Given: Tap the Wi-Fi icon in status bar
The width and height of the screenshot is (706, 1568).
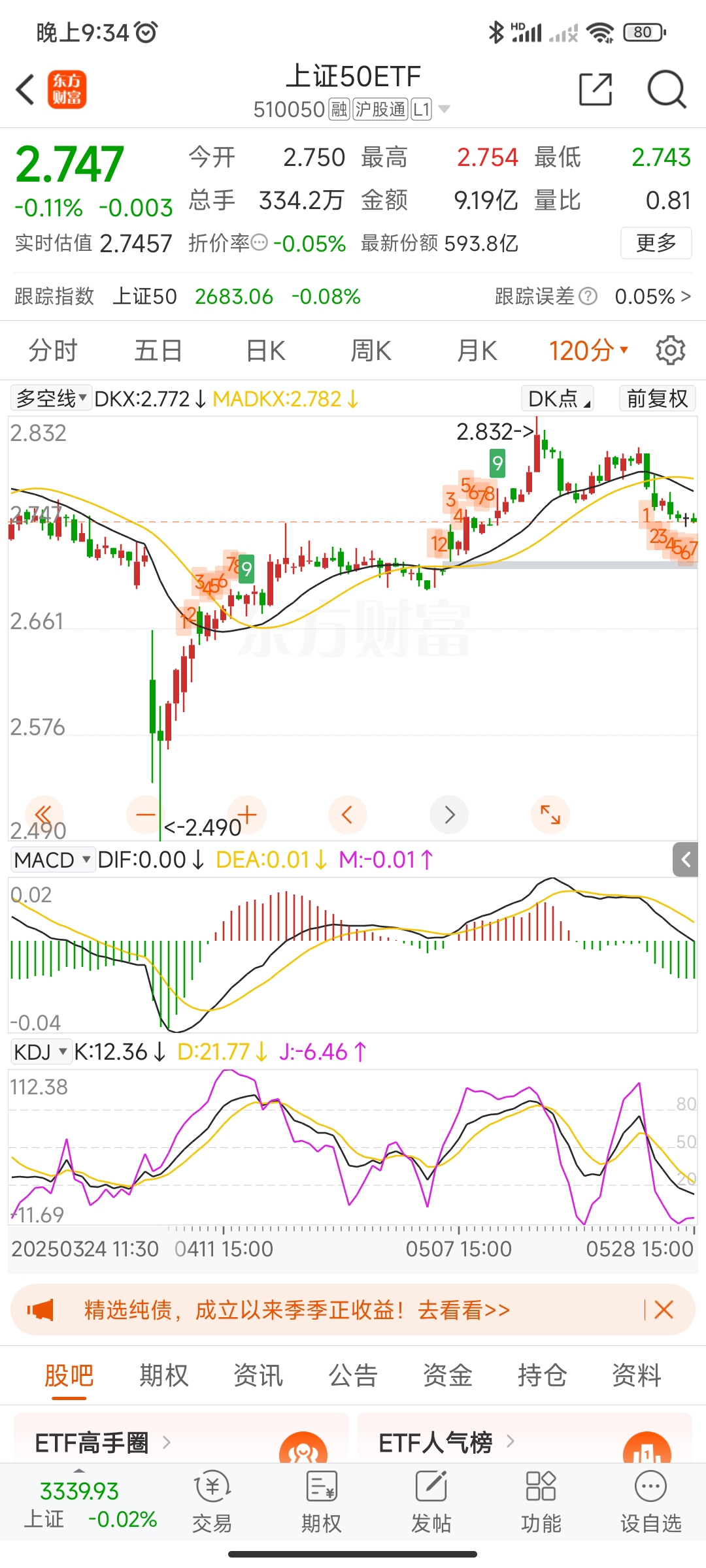Looking at the screenshot, I should (x=600, y=32).
